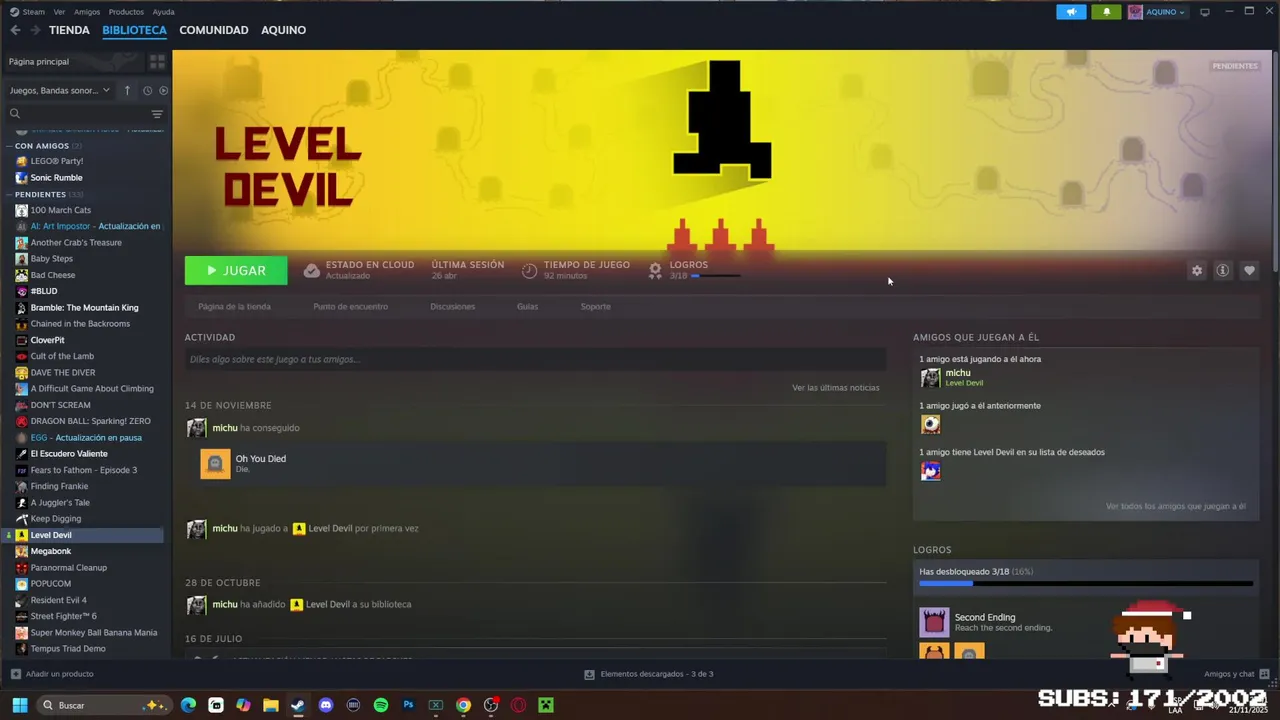Switch library to grid view icon
The image size is (1280, 720).
point(157,62)
